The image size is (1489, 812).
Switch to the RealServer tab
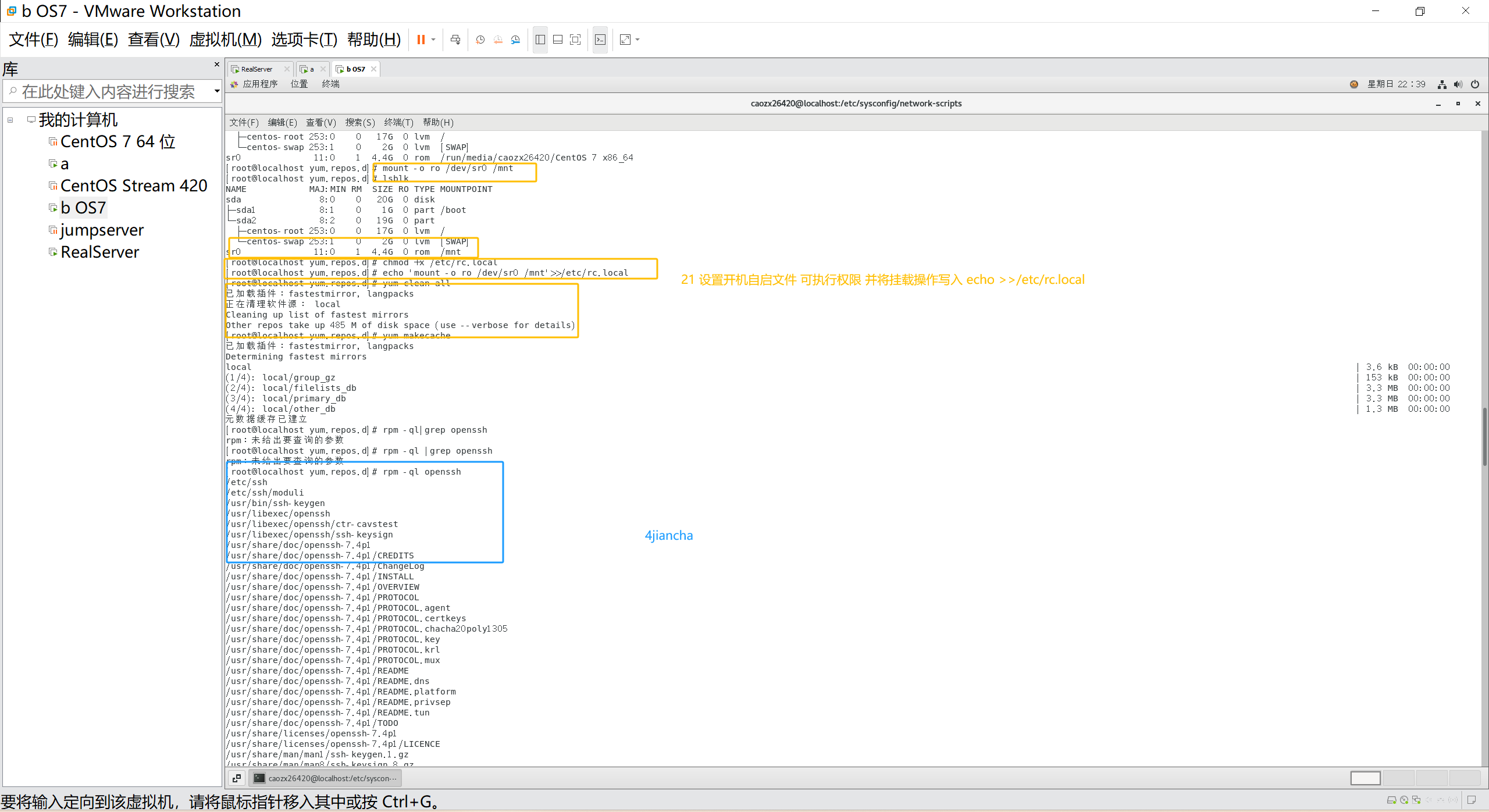point(256,69)
